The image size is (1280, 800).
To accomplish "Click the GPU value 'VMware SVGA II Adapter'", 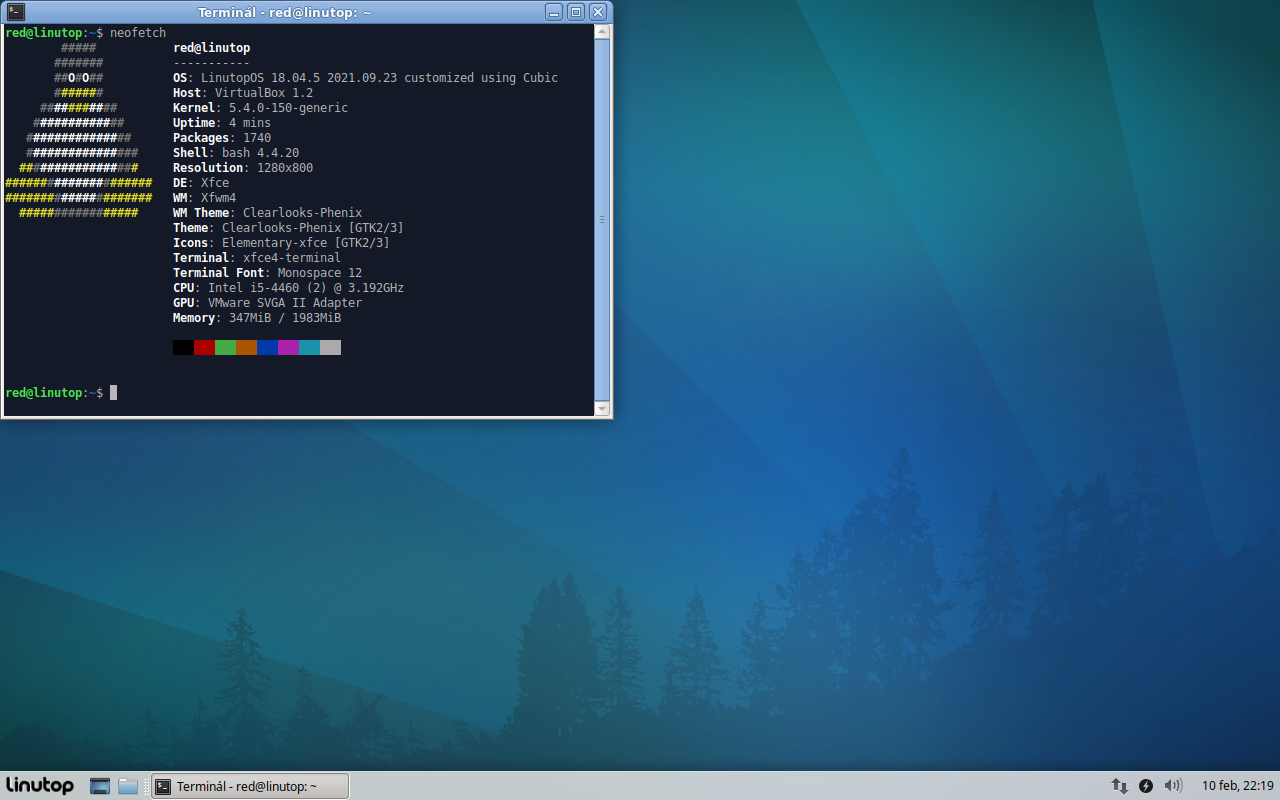I will (285, 303).
